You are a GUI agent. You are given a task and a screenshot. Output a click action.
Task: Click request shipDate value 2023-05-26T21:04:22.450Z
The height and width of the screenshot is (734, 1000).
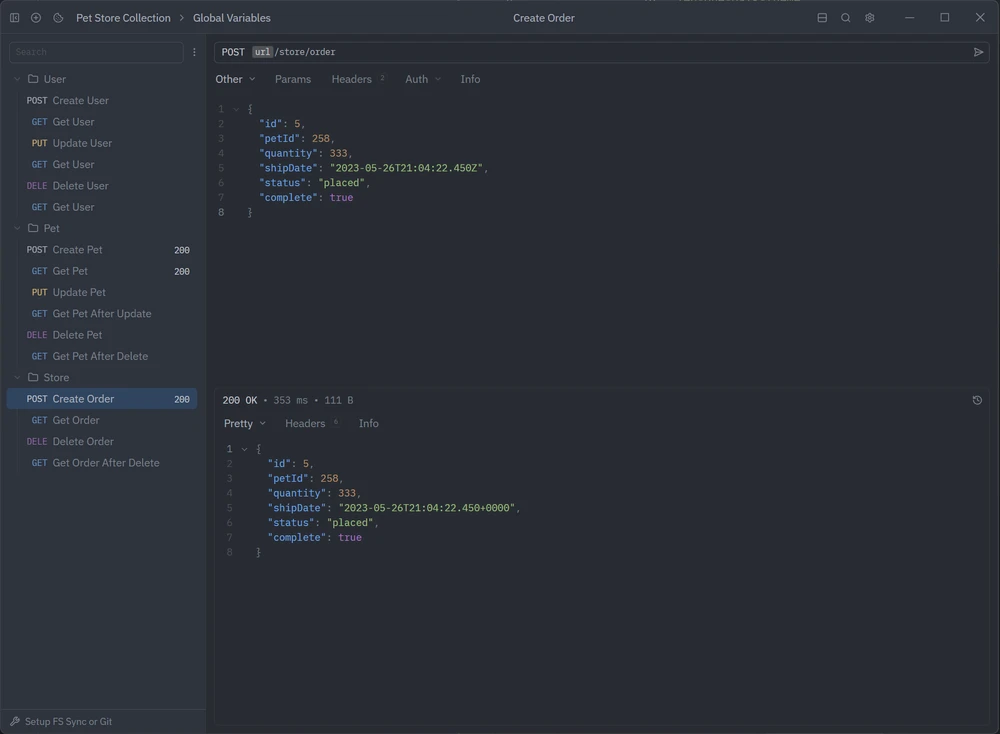click(x=406, y=168)
